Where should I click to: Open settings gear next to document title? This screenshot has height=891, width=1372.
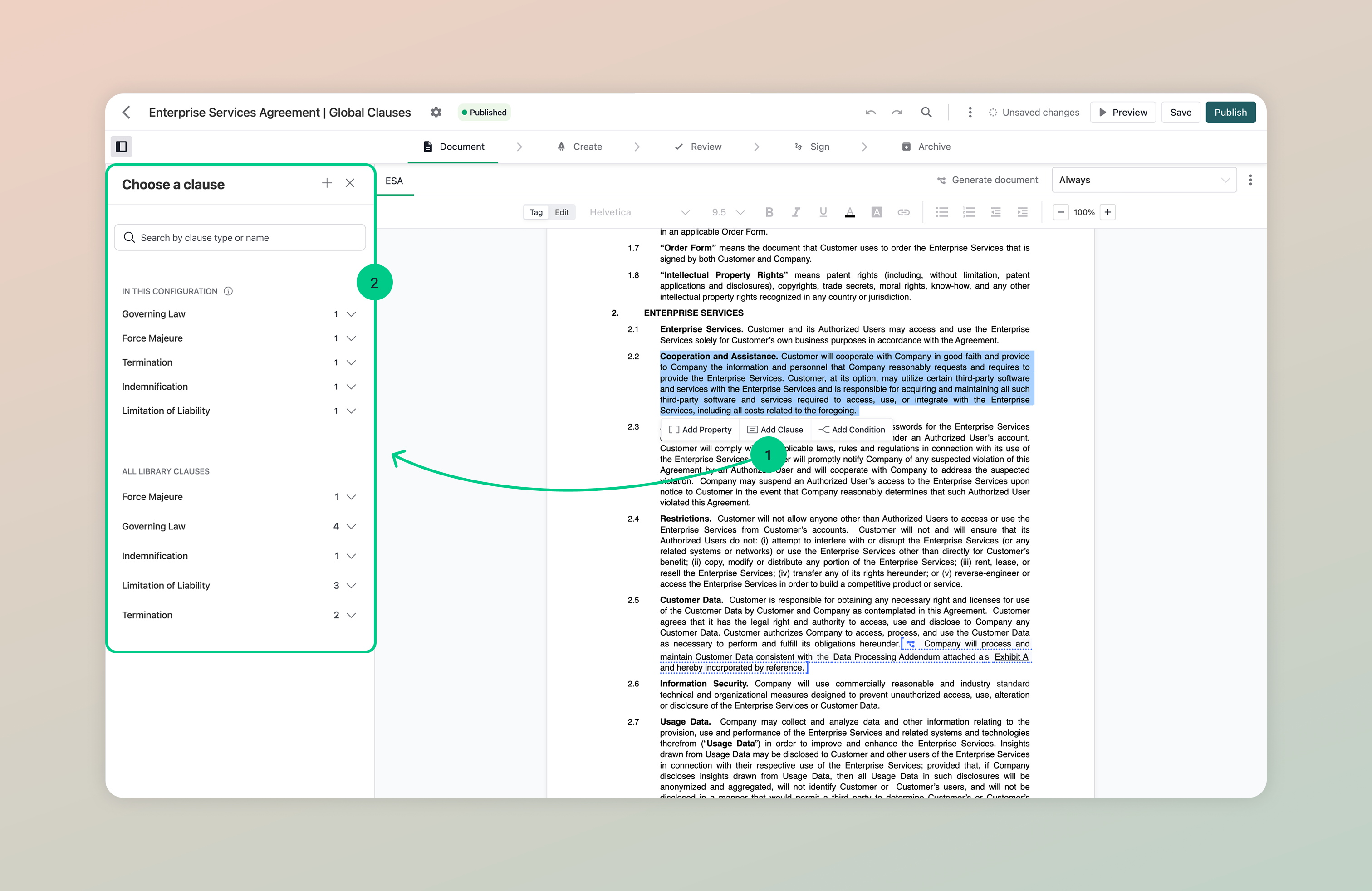(436, 113)
